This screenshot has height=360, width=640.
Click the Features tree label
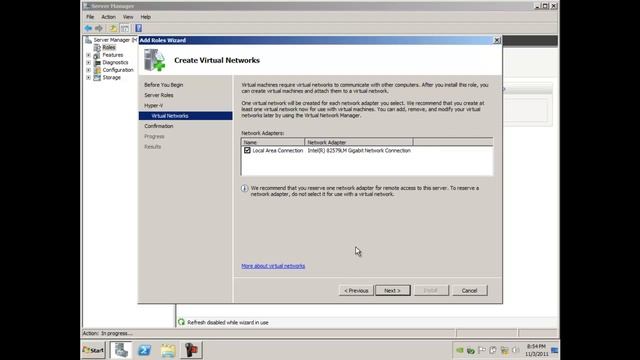point(113,55)
